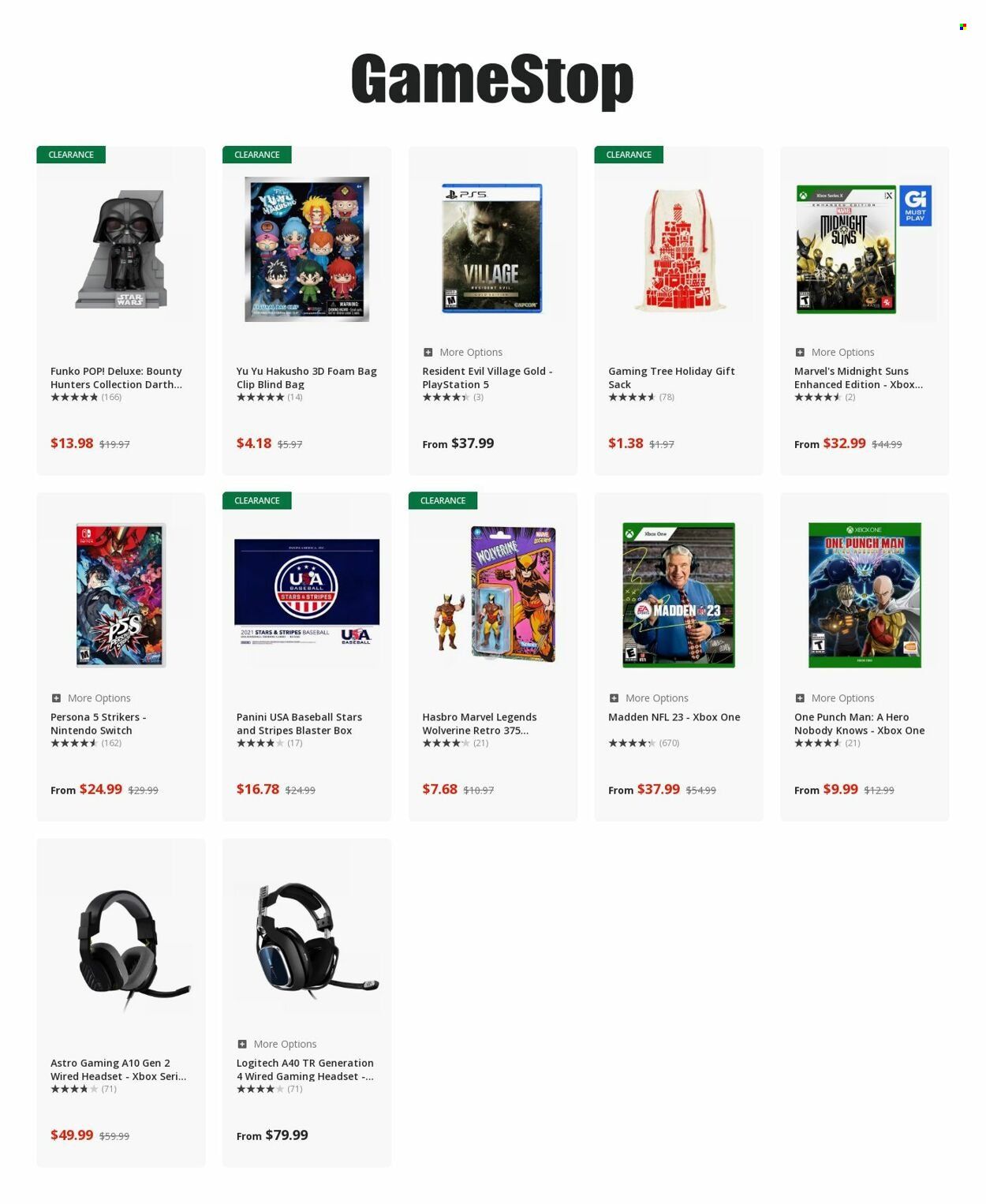
Task: Click the Clearance badge on the Funko POP card
Action: pyautogui.click(x=71, y=155)
